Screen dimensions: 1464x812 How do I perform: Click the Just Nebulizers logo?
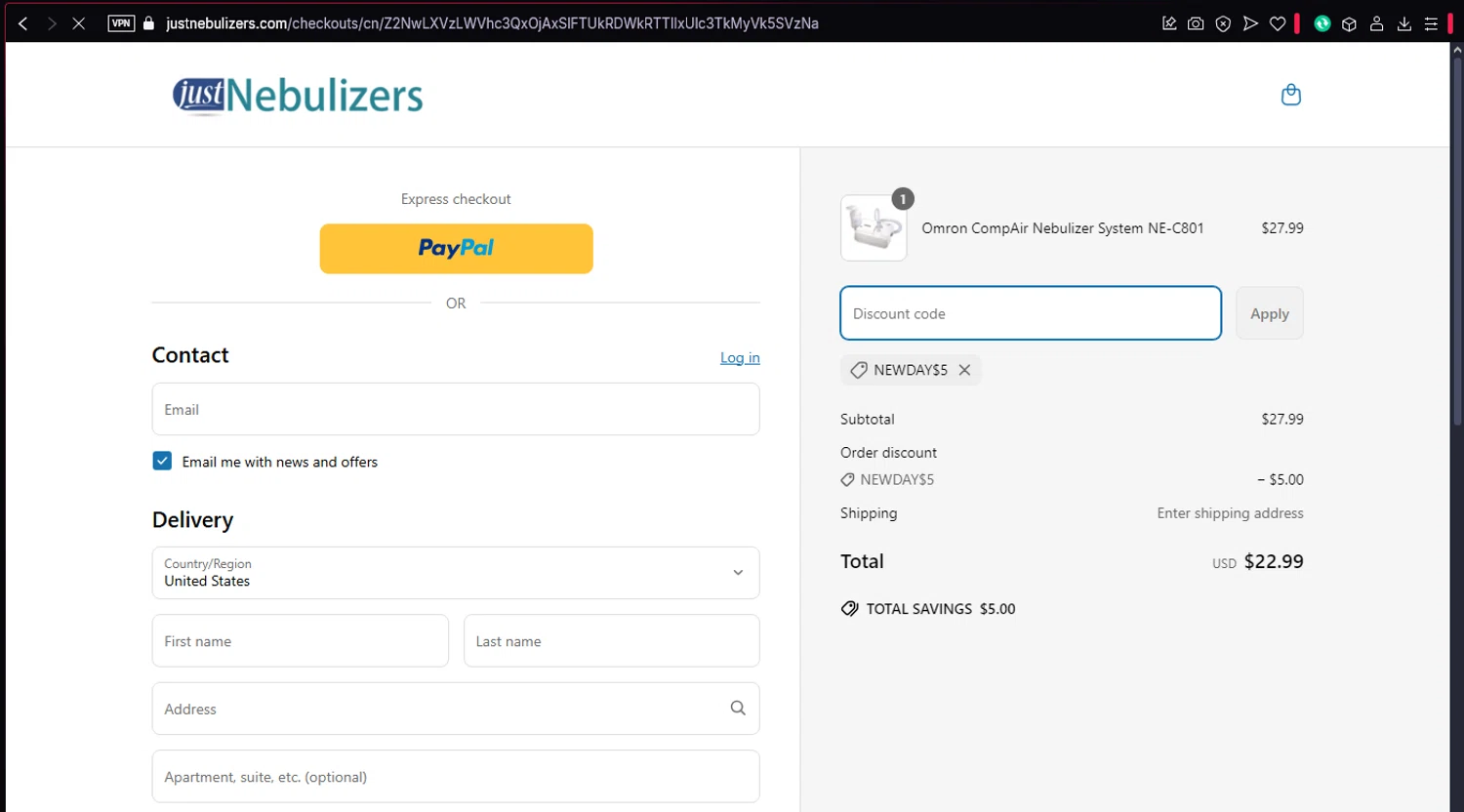298,96
